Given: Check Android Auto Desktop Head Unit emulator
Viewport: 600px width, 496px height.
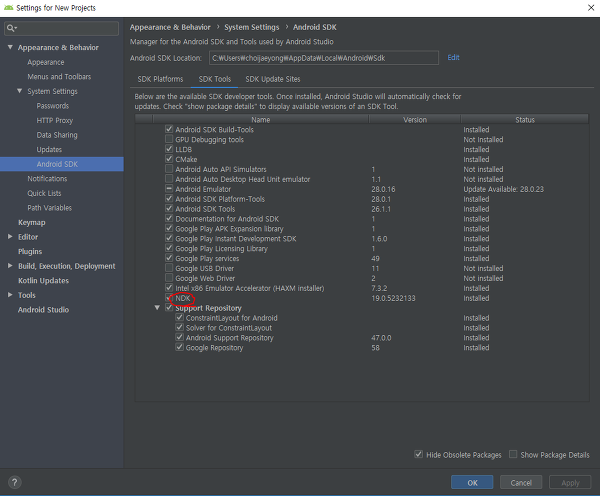Looking at the screenshot, I should 169,179.
